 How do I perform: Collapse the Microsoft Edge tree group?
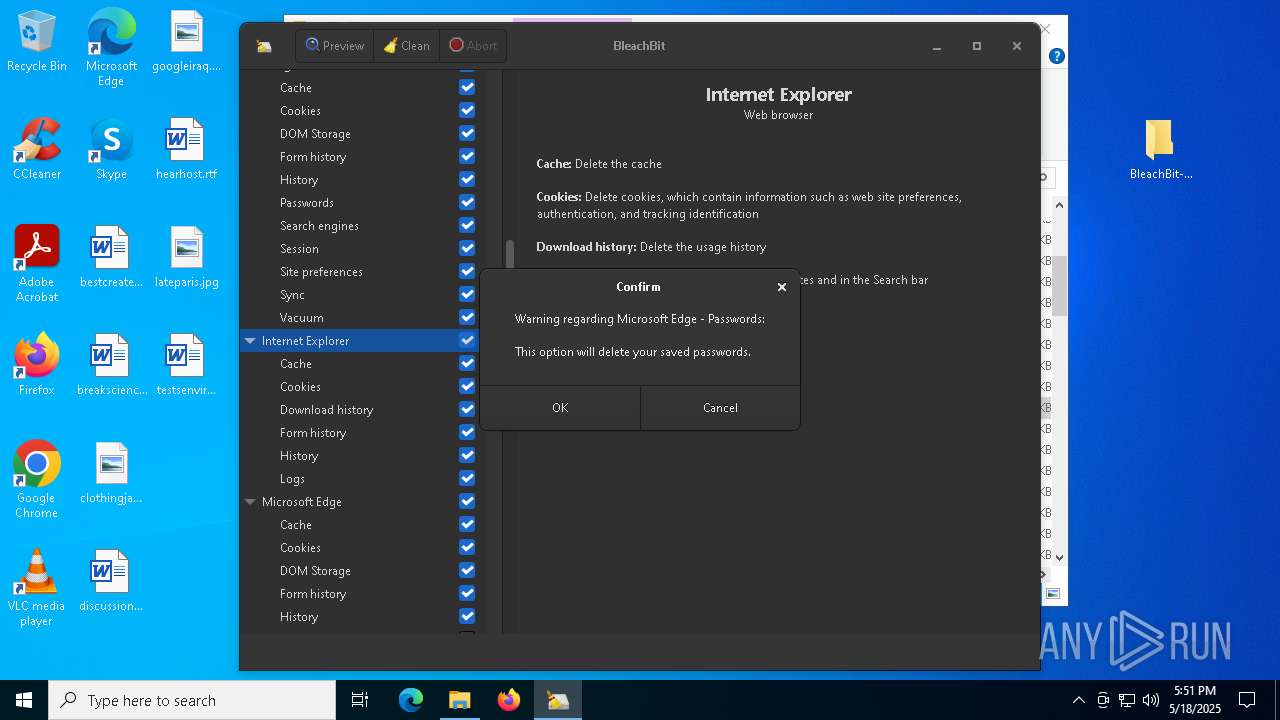point(250,502)
